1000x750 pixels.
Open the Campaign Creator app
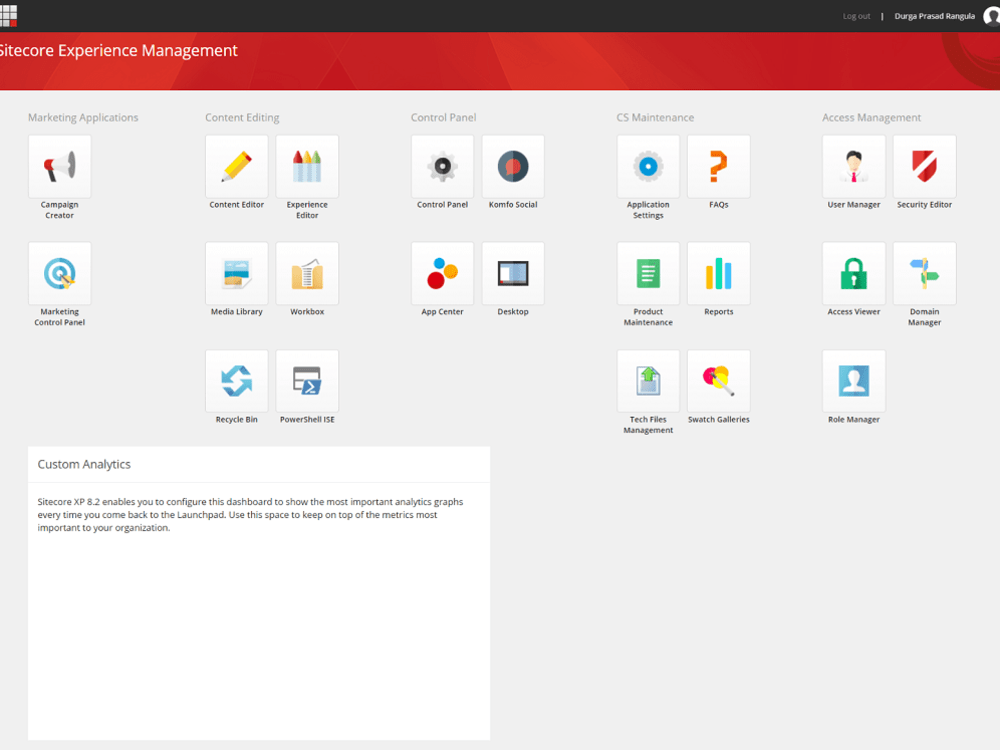pos(59,166)
